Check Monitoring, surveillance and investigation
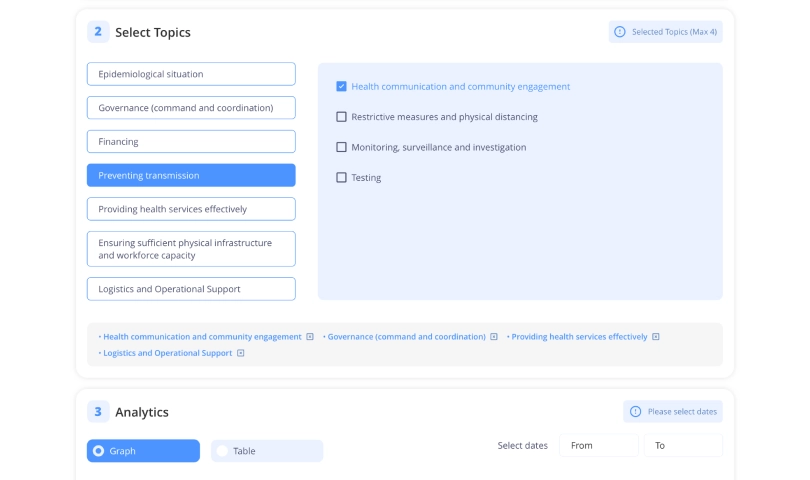 (342, 147)
